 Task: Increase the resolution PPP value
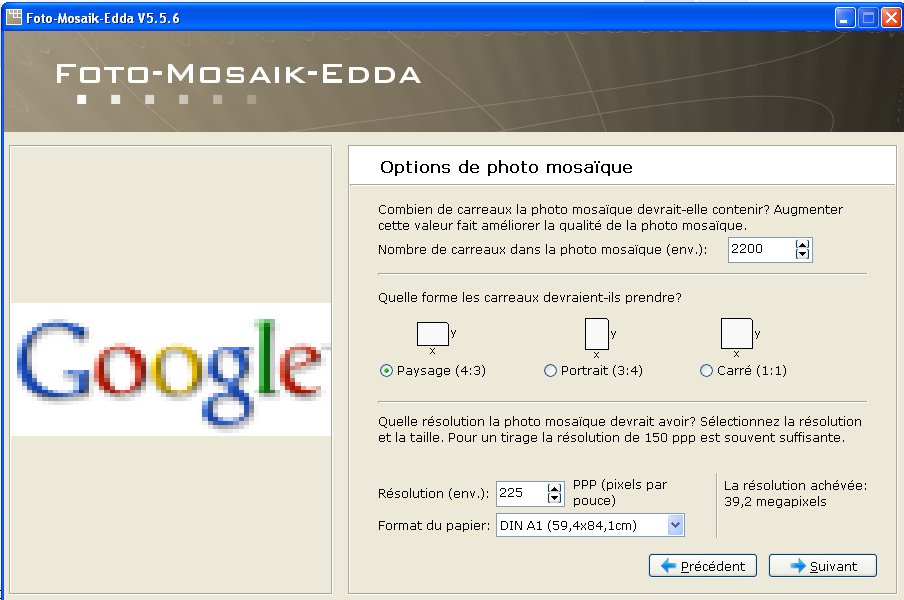[555, 488]
